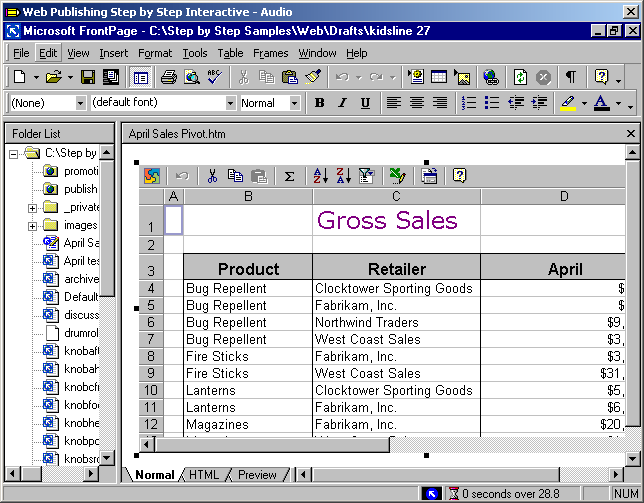Screen dimensions: 644x503
Task: Click the Open folder icon
Action: [53, 77]
